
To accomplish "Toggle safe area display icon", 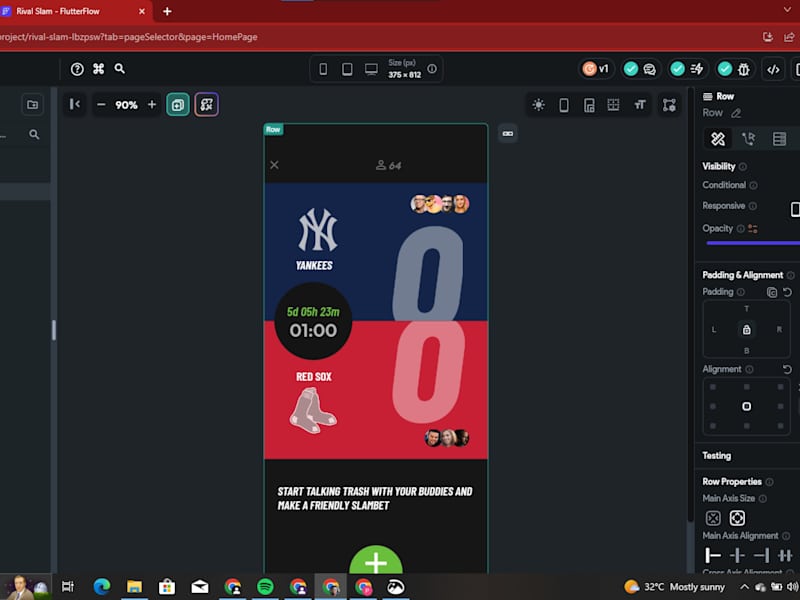I will point(589,105).
